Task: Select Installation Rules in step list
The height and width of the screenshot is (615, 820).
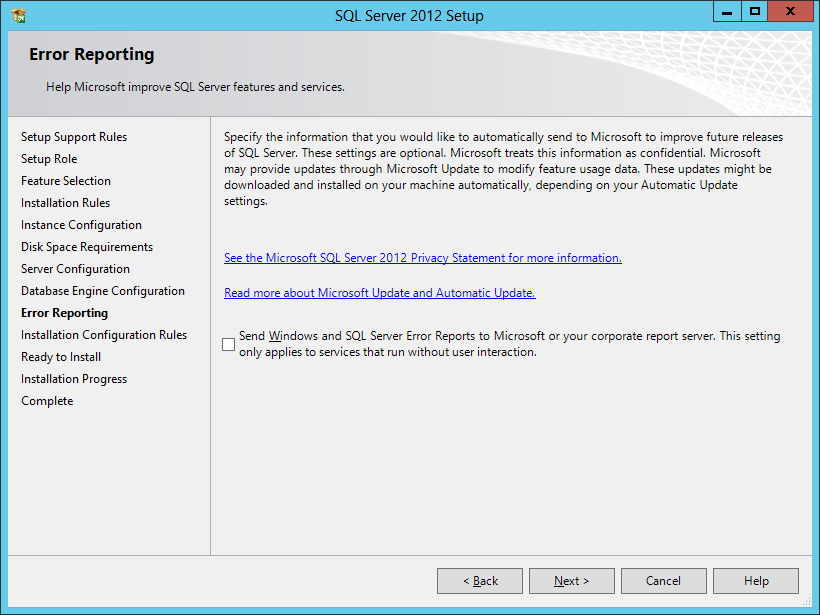Action: [66, 203]
